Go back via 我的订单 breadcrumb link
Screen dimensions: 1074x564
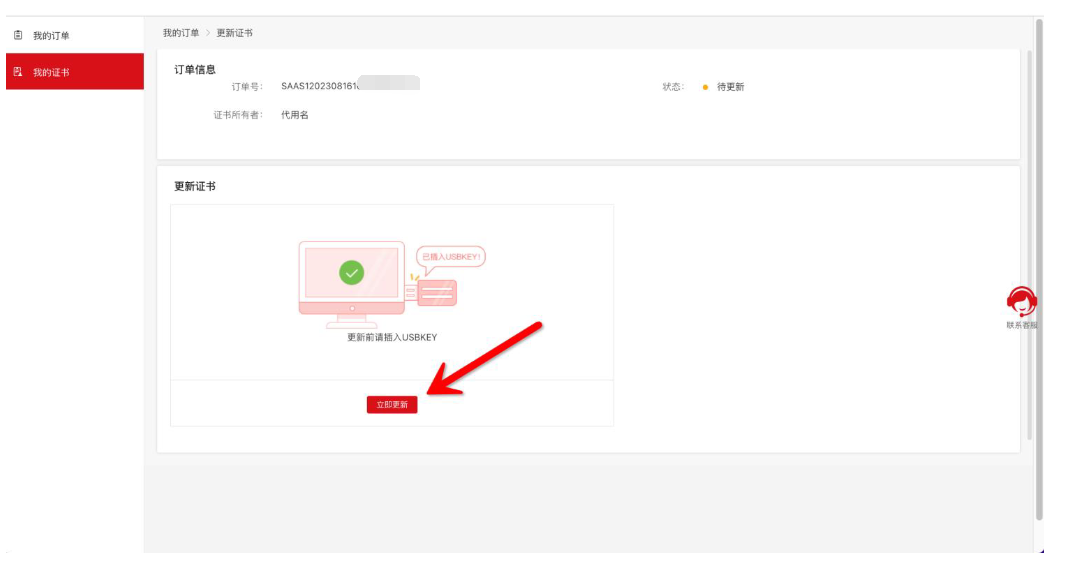point(181,34)
